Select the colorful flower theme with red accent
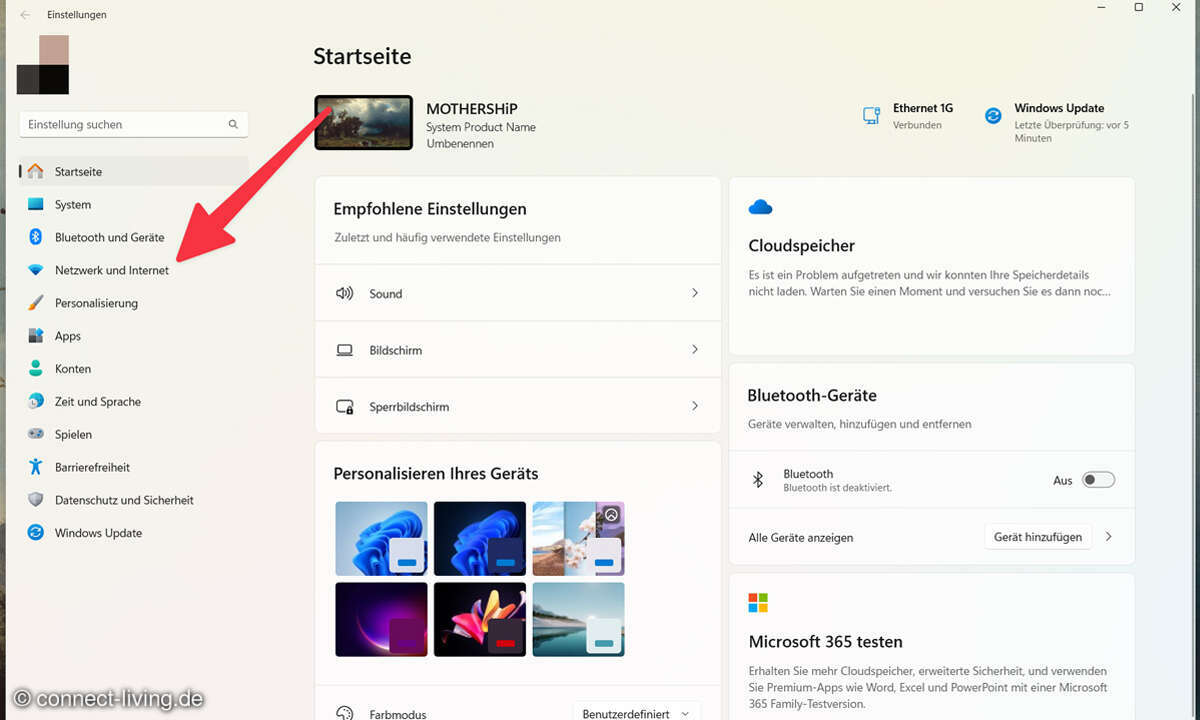 (x=480, y=619)
